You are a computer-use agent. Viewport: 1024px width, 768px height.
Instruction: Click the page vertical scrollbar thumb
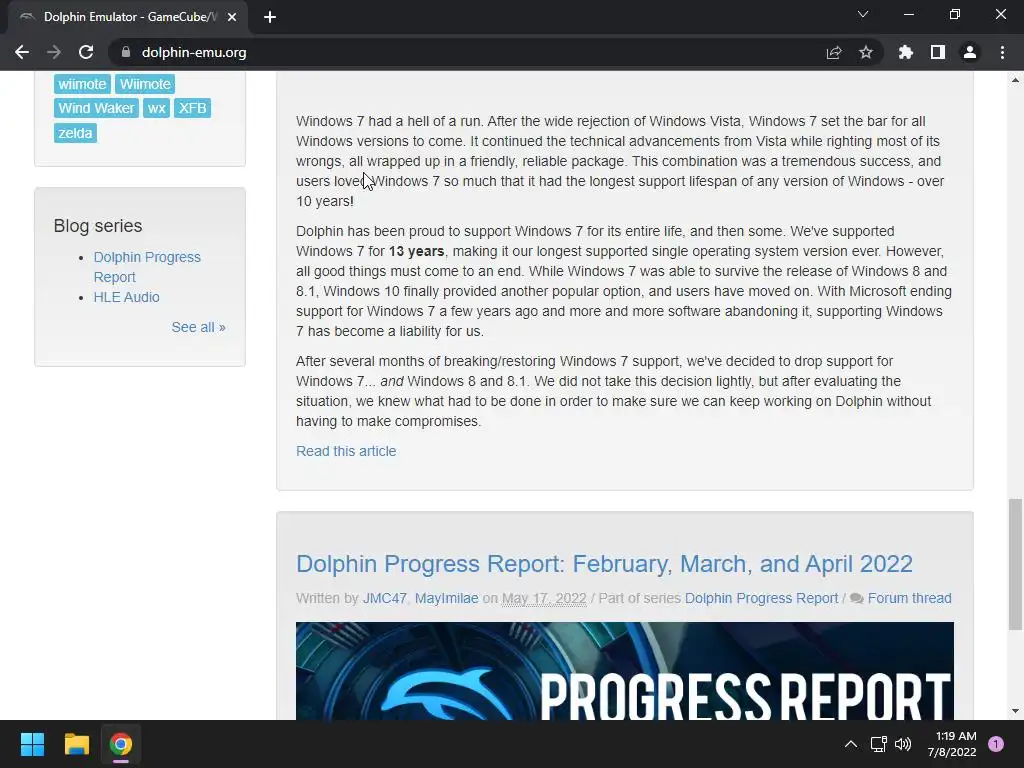(1015, 564)
